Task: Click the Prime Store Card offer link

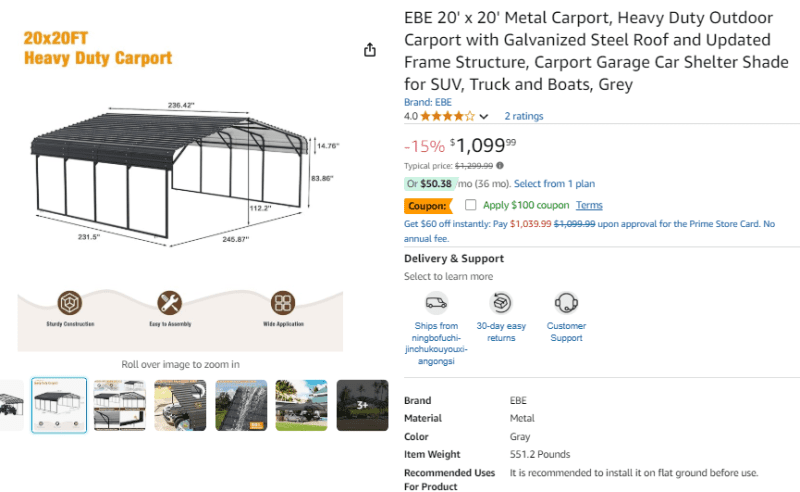Action: click(x=589, y=231)
